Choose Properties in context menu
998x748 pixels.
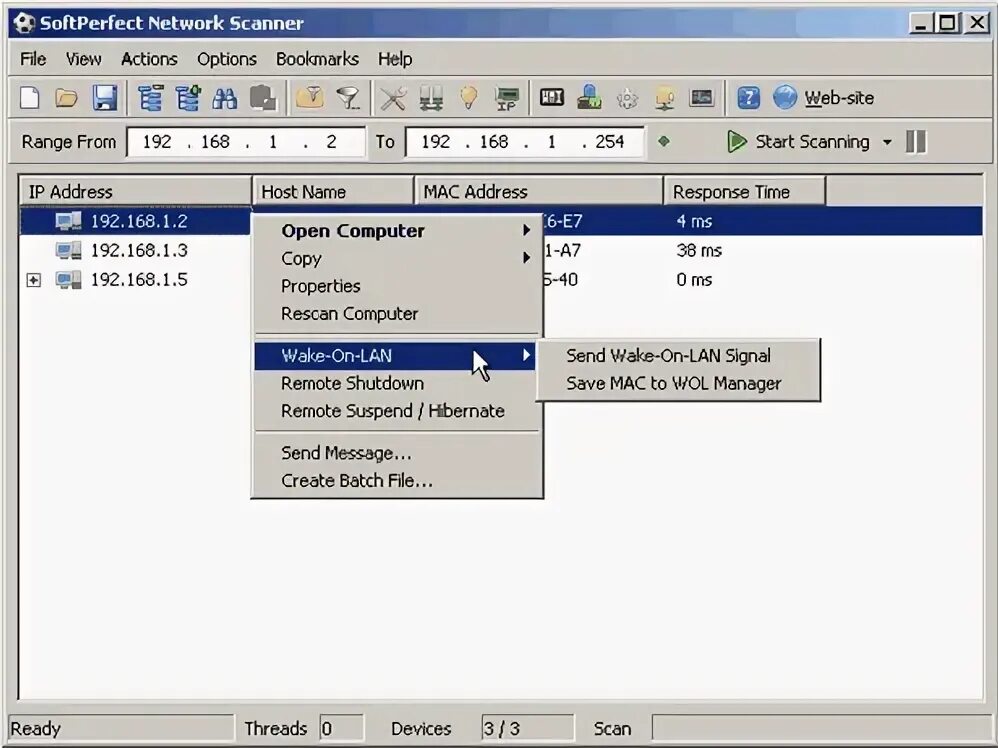(x=397, y=286)
